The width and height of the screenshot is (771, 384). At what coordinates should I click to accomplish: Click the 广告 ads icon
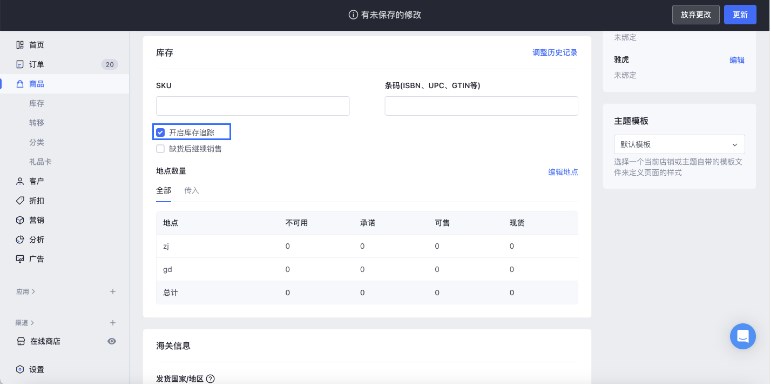(20, 259)
